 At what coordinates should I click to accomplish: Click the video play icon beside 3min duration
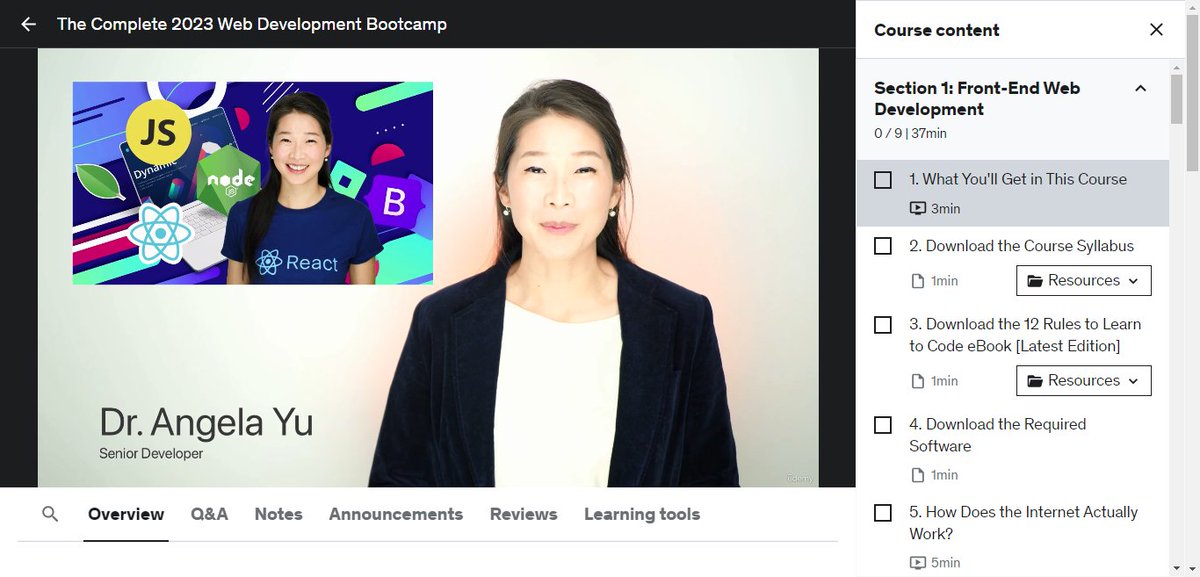916,208
